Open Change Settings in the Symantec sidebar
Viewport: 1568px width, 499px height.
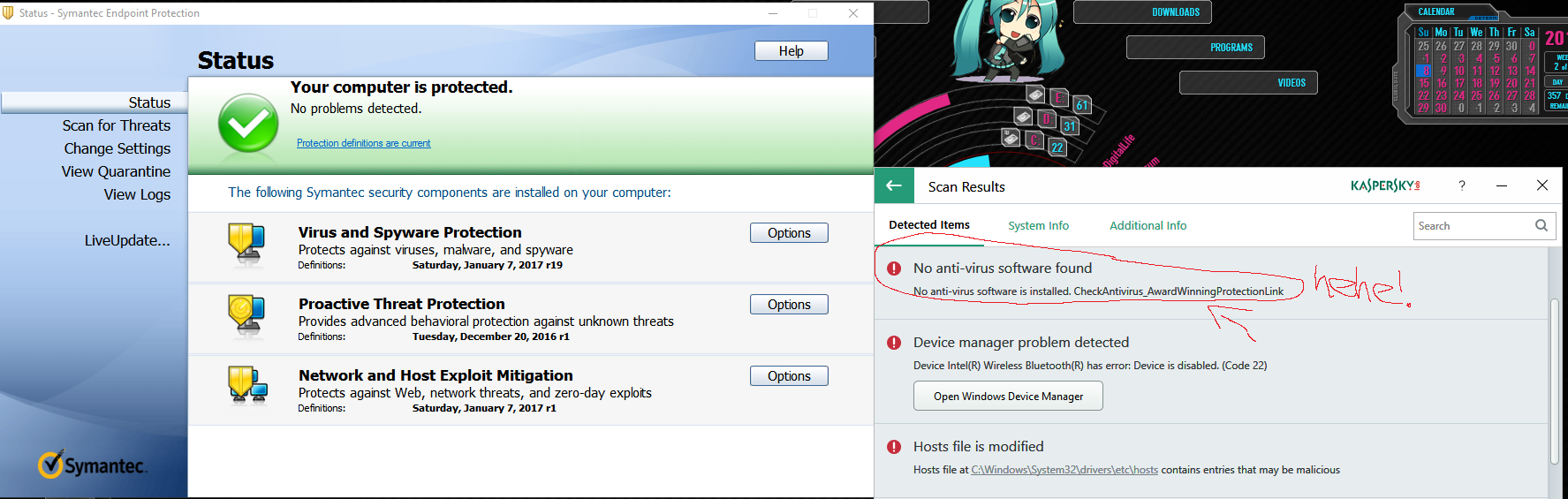(x=117, y=148)
